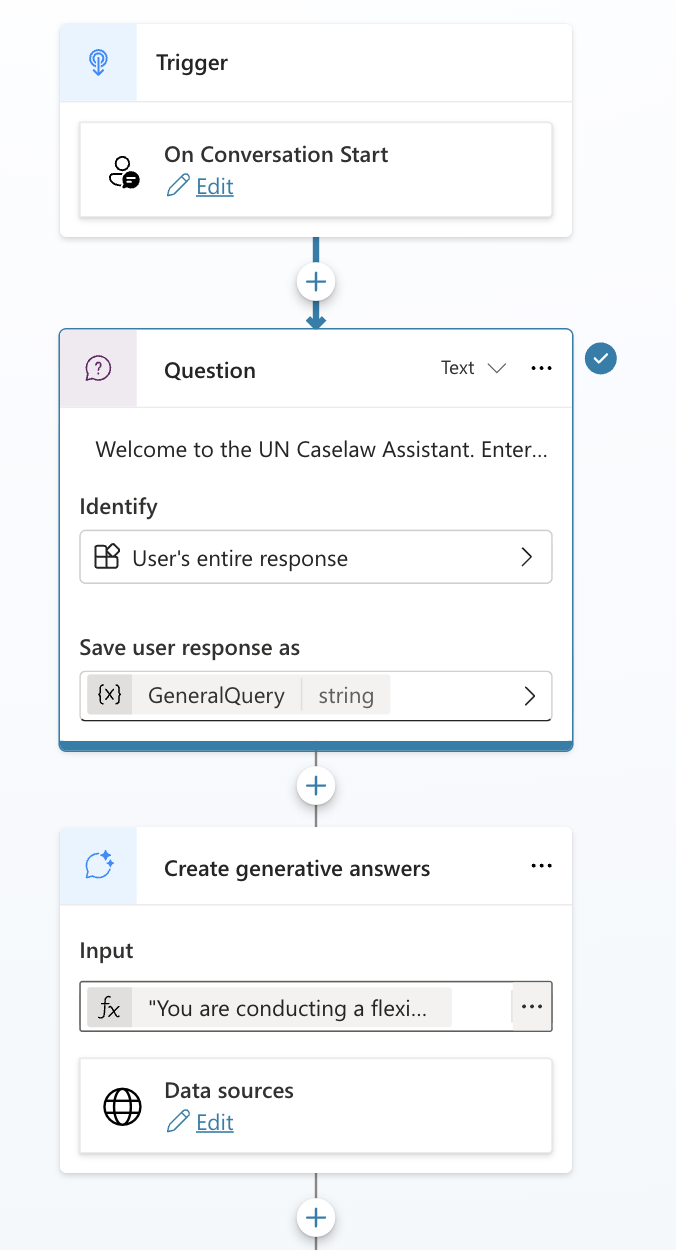Click the variable icon beside GeneralQuery
This screenshot has width=676, height=1250.
[x=110, y=695]
